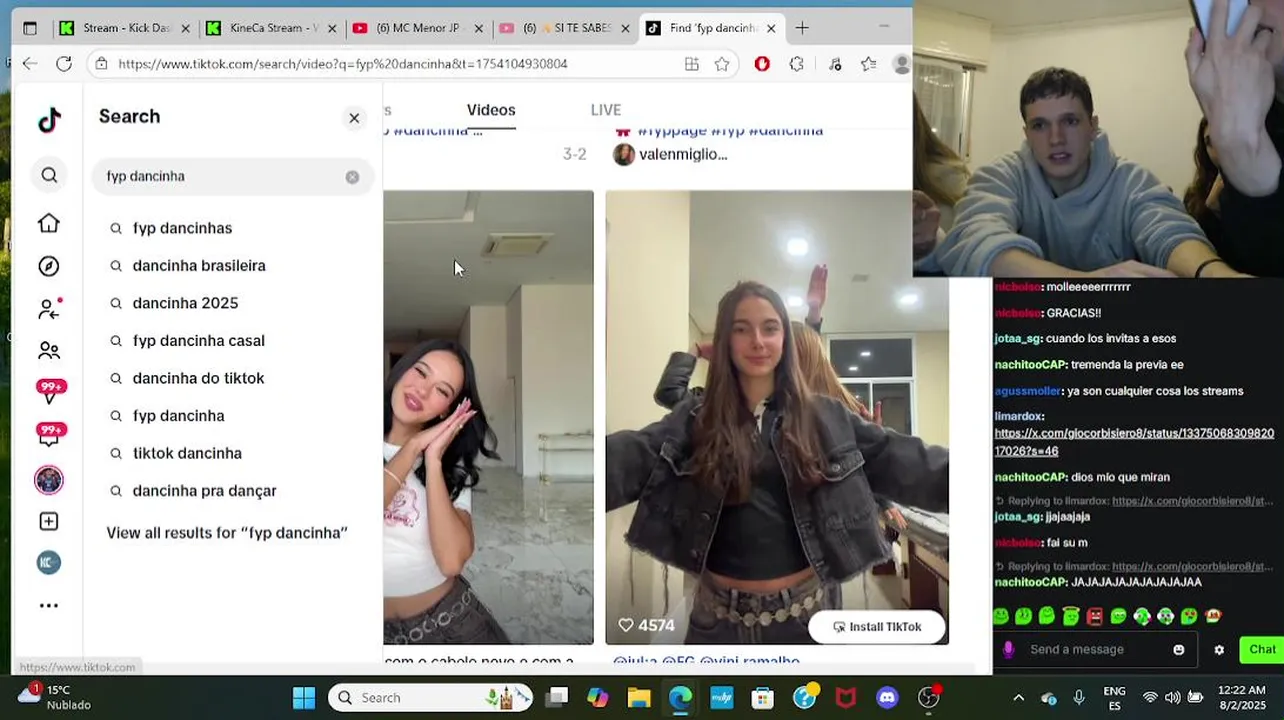
Task: Open the weather widget showing 15°C Nublado
Action: (56, 697)
